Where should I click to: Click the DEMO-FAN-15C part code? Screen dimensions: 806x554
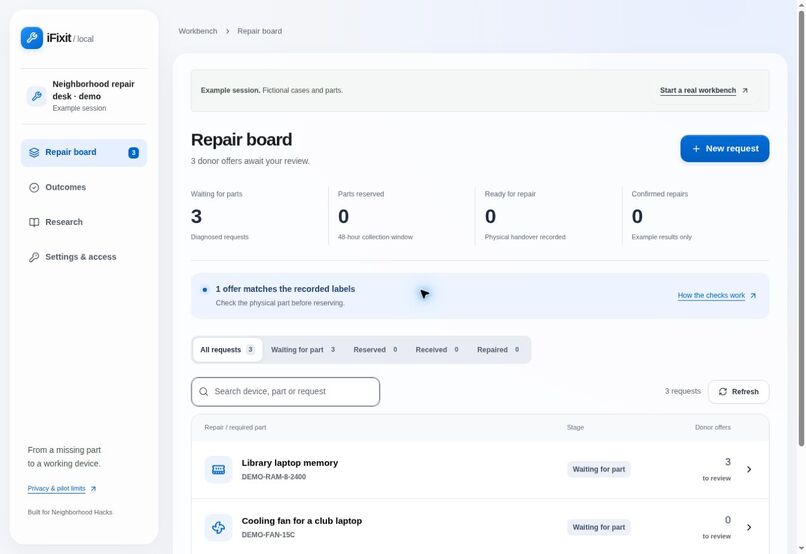(x=268, y=535)
